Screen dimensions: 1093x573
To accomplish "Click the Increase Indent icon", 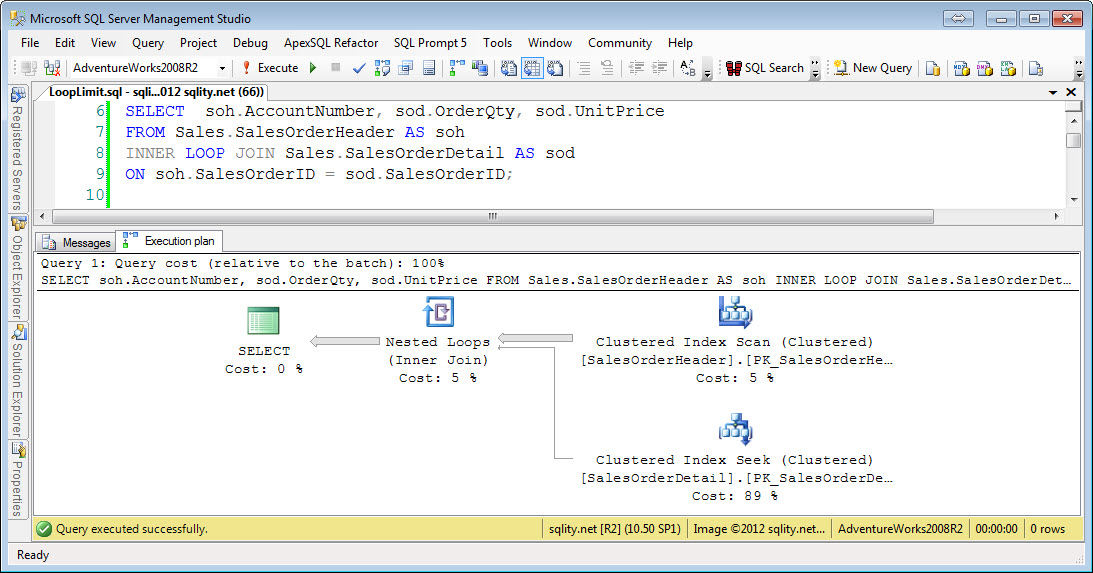I will click(659, 68).
